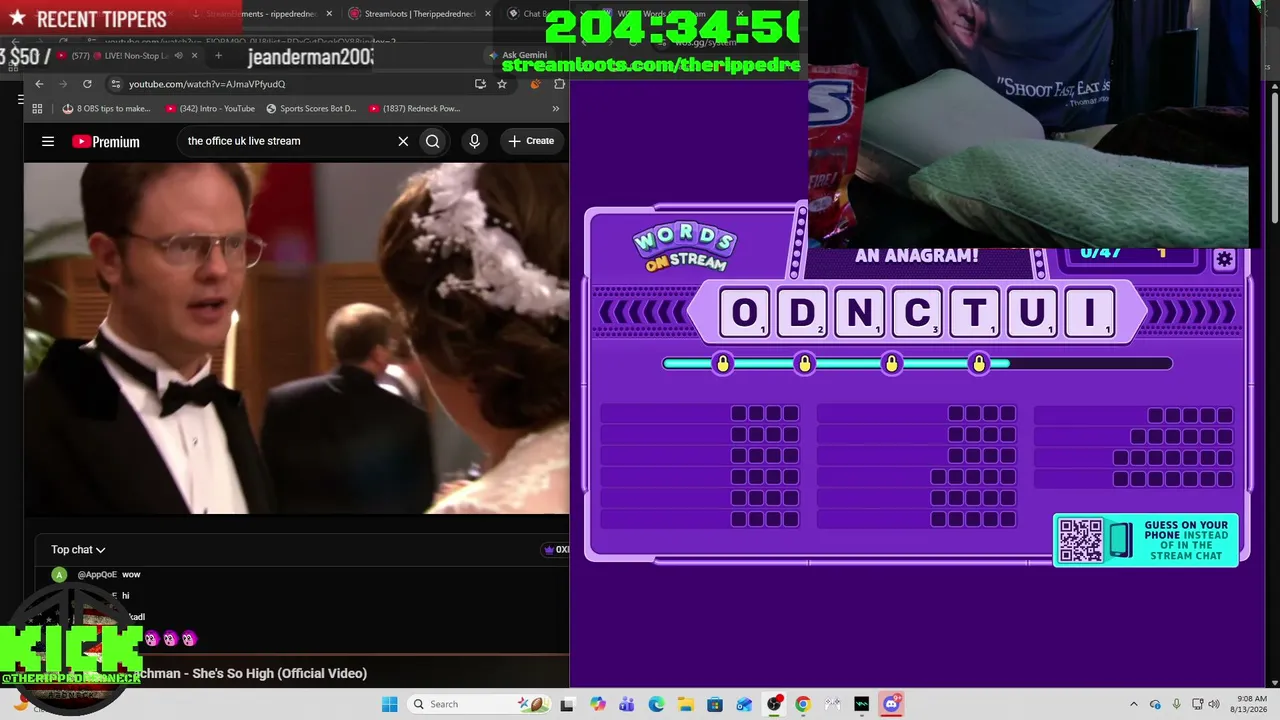Select the letter tile O
The height and width of the screenshot is (720, 1280).
pos(744,313)
